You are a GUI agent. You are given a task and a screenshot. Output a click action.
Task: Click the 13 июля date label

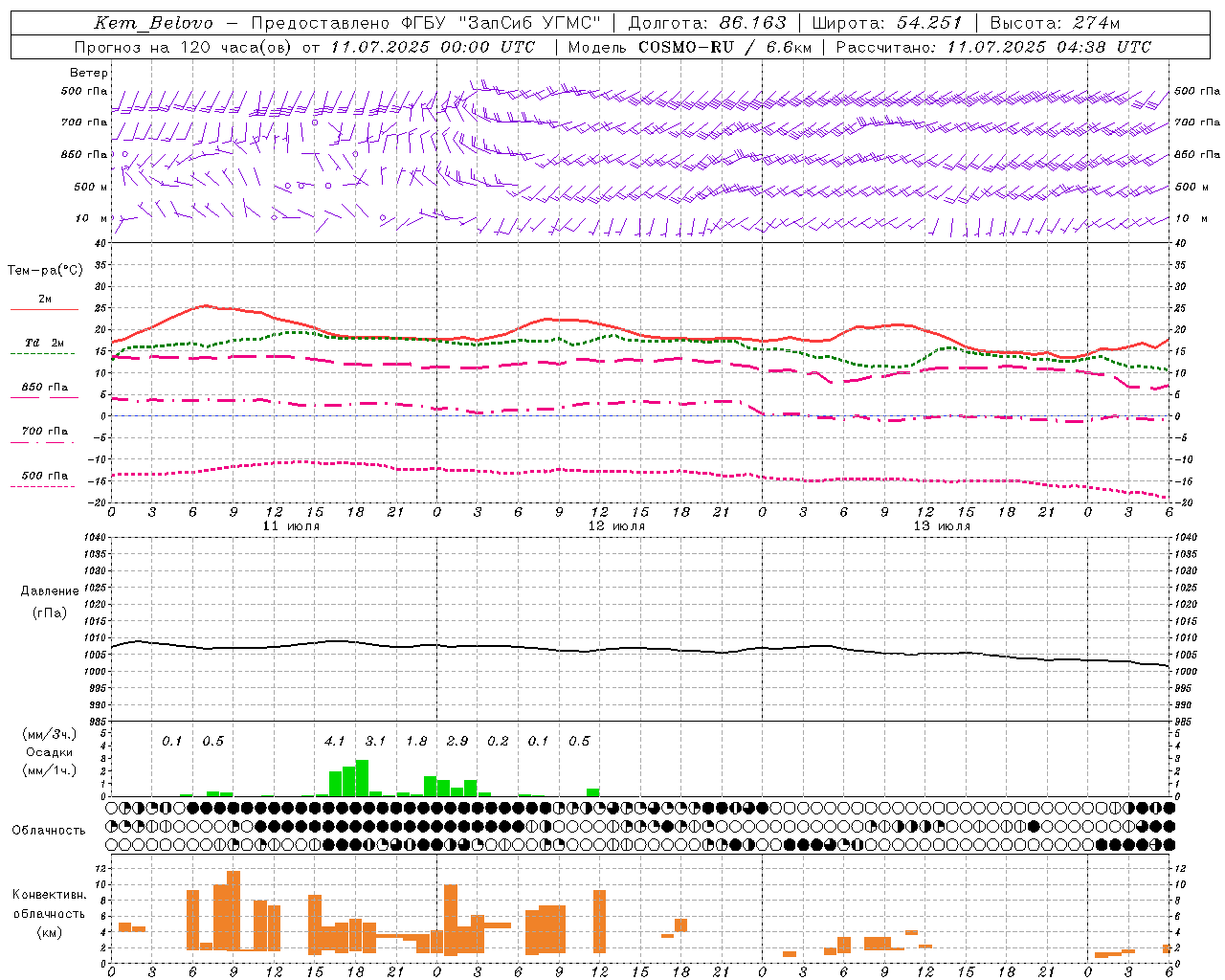pos(942,526)
